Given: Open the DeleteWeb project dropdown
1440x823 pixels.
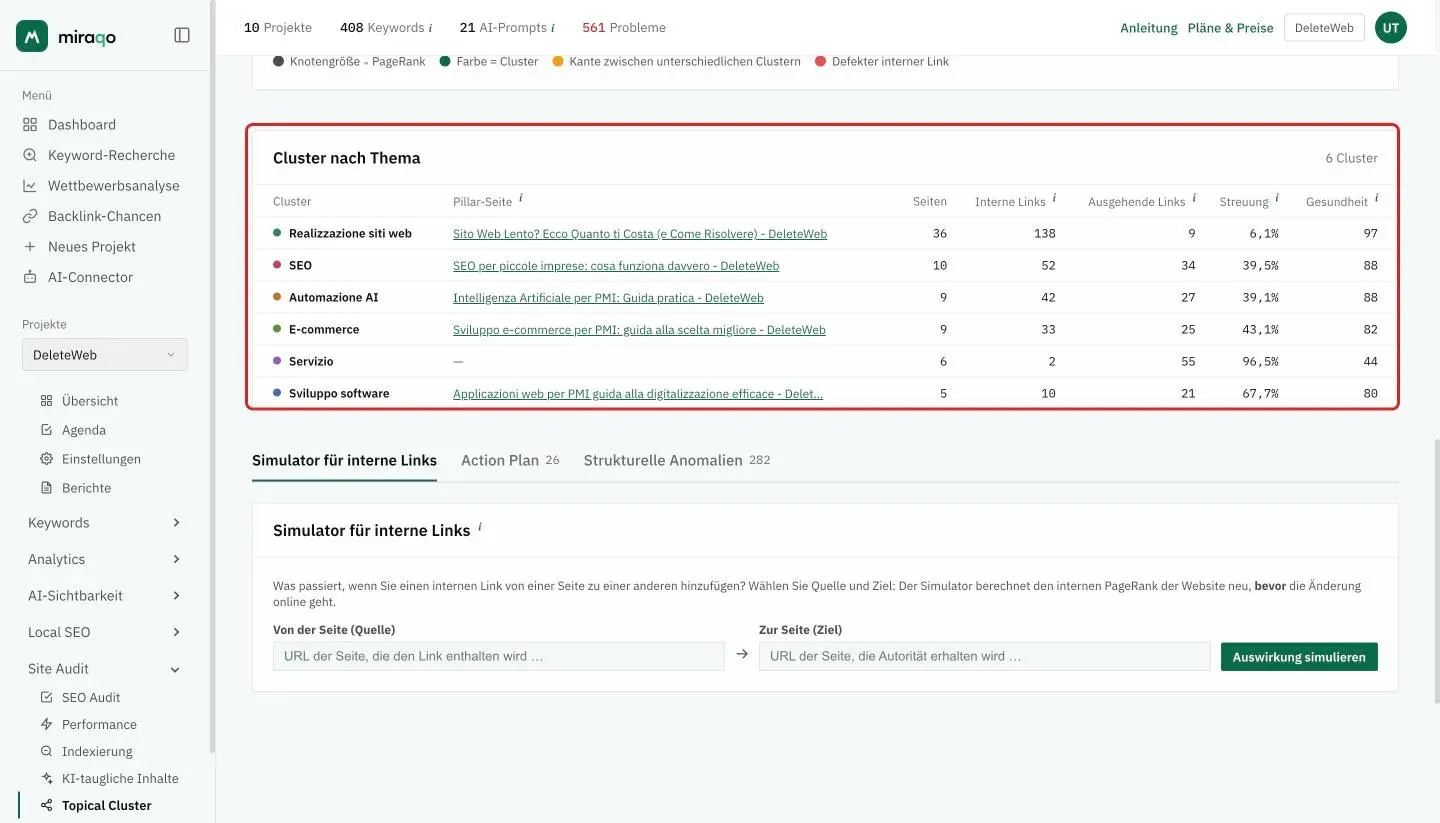Looking at the screenshot, I should pyautogui.click(x=105, y=355).
